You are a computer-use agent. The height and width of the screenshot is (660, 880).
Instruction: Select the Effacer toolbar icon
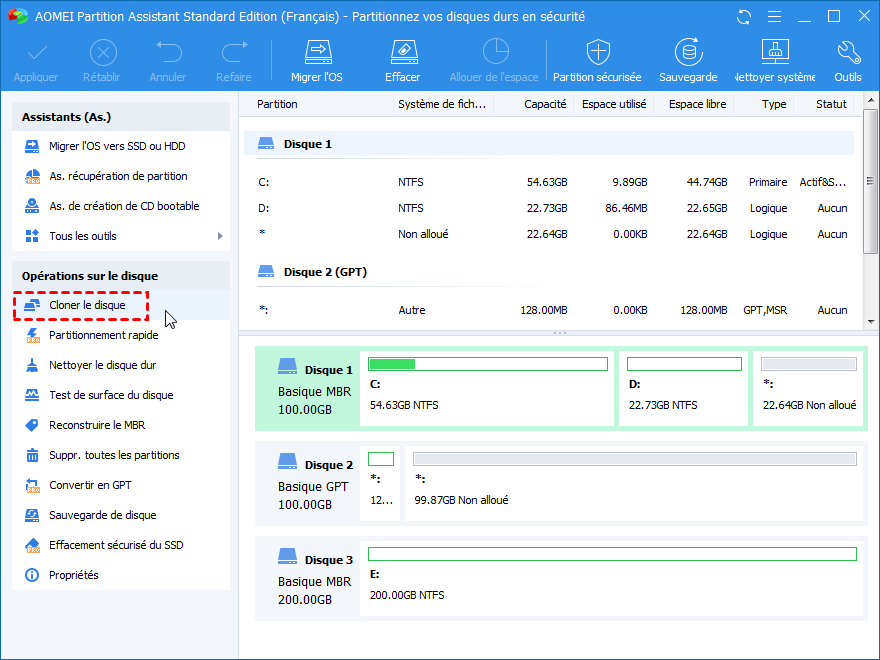pyautogui.click(x=402, y=60)
